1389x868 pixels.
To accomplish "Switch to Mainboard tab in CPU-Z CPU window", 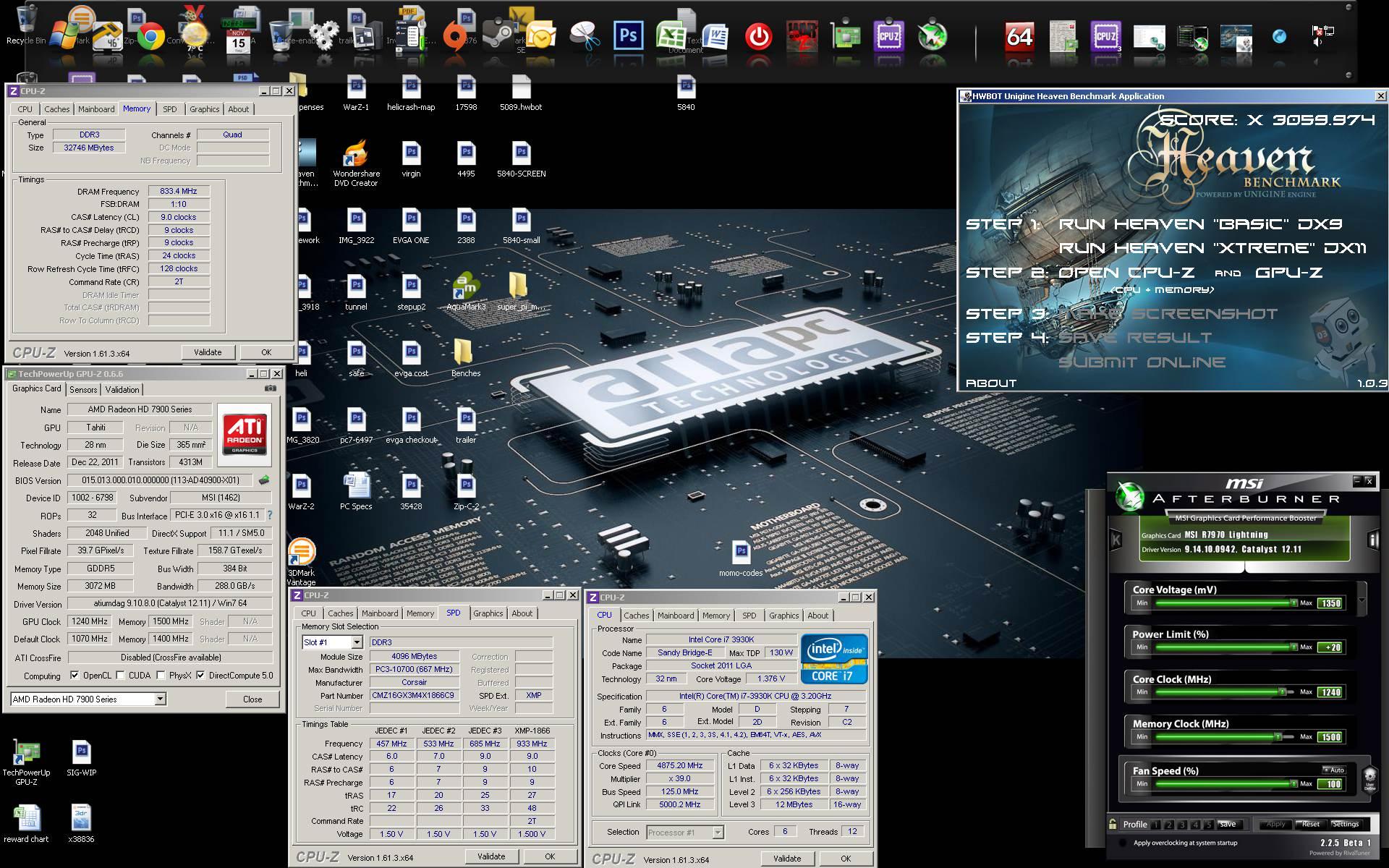I will pyautogui.click(x=676, y=616).
